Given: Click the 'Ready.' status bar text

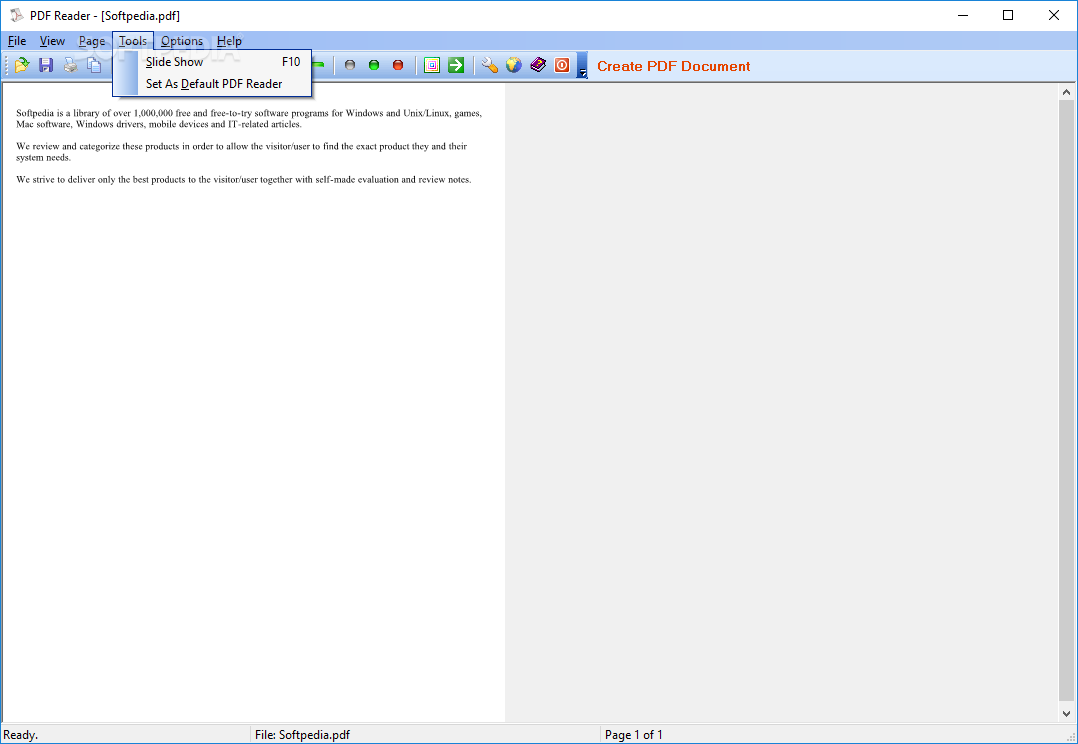Looking at the screenshot, I should click(21, 735).
